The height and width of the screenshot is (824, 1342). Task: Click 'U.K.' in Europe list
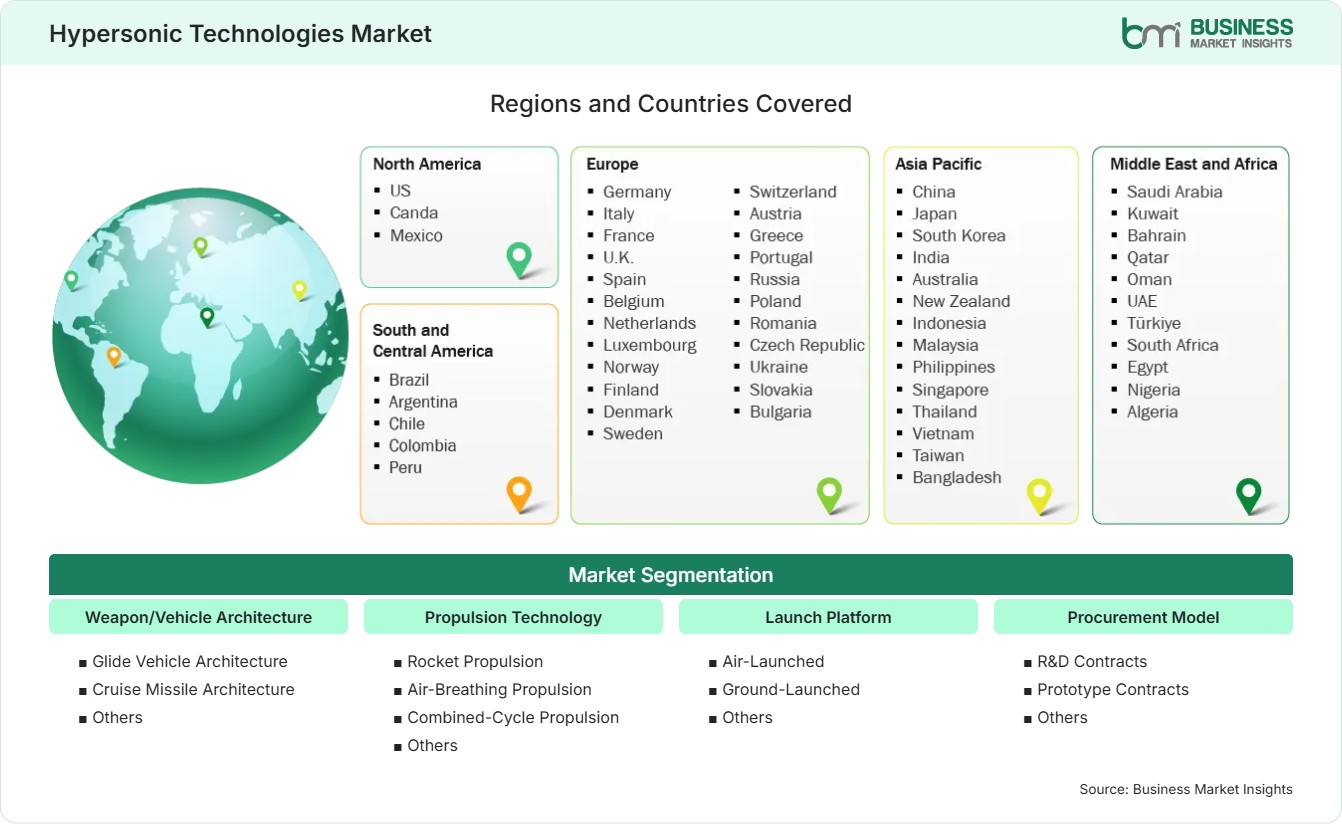point(618,257)
